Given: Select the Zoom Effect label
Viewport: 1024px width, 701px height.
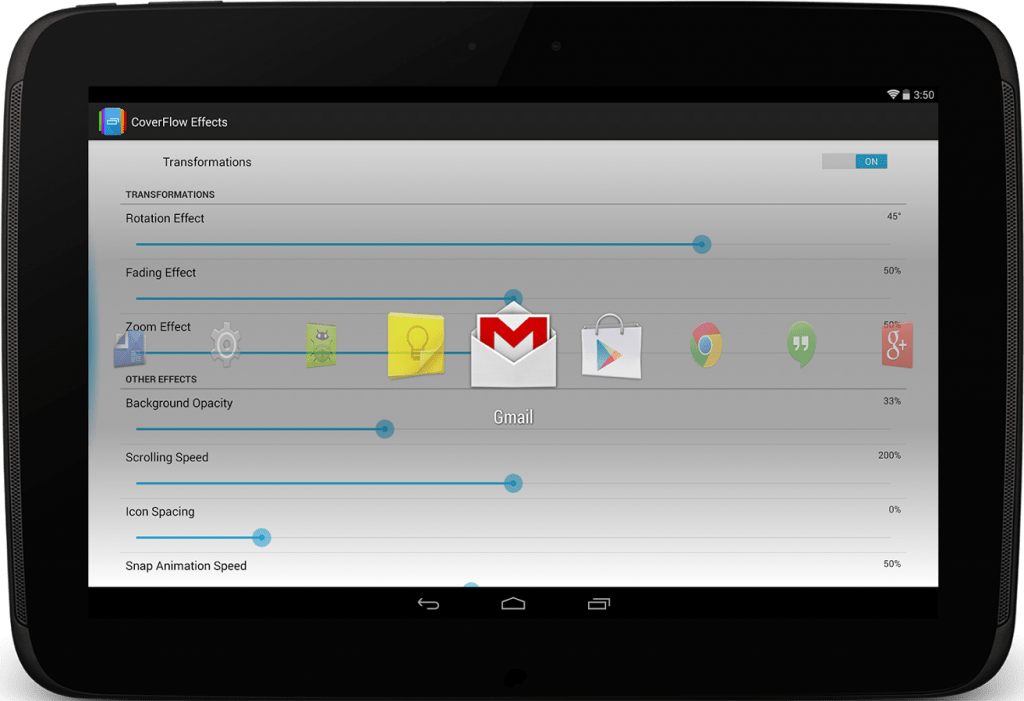Looking at the screenshot, I should [158, 327].
